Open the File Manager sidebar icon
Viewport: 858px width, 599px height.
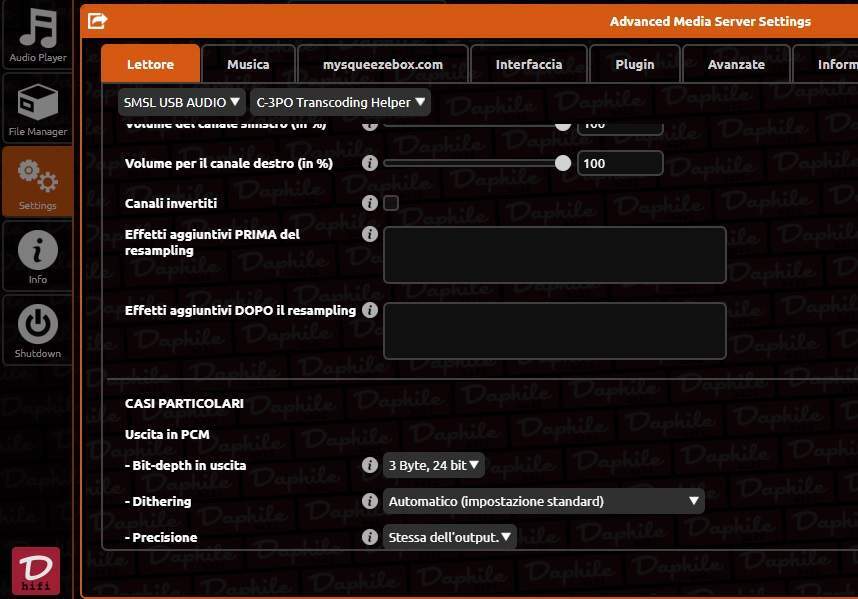pos(37,108)
